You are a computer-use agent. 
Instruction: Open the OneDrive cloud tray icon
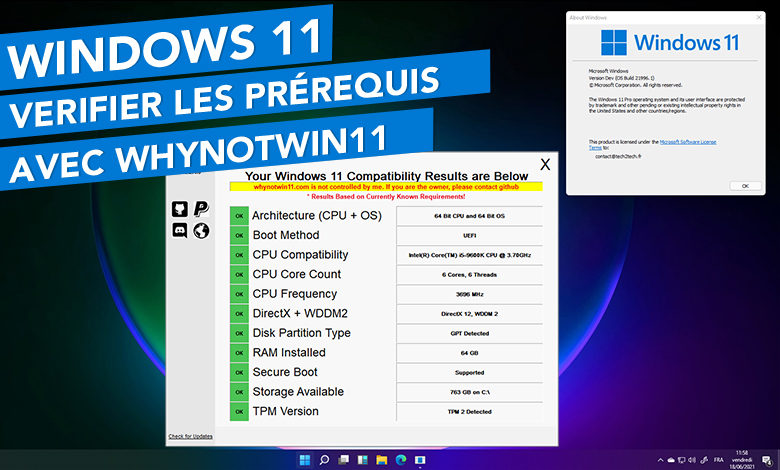point(671,460)
